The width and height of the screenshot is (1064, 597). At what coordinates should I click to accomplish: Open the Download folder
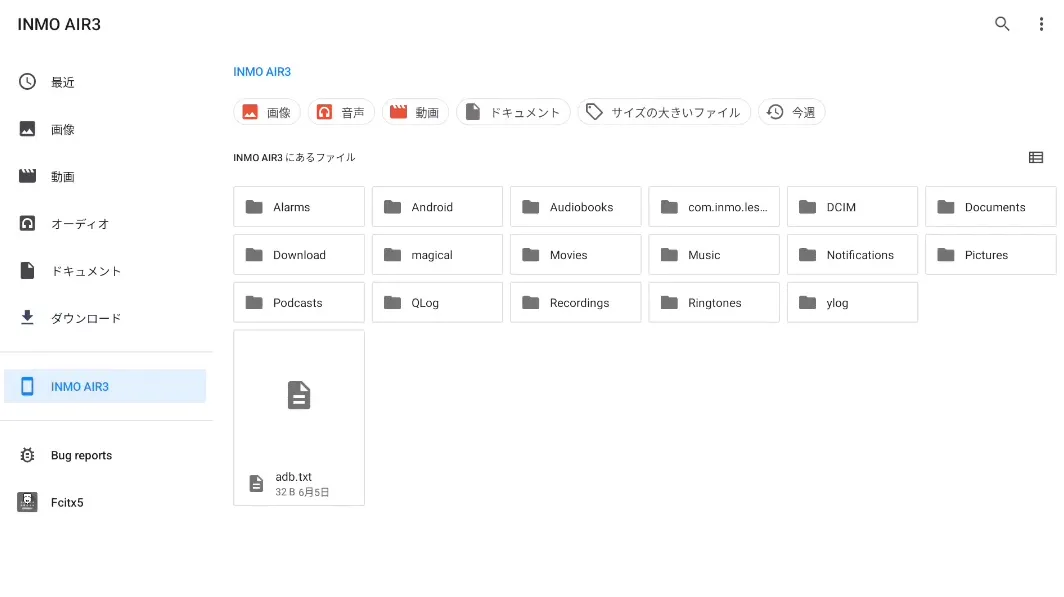299,255
